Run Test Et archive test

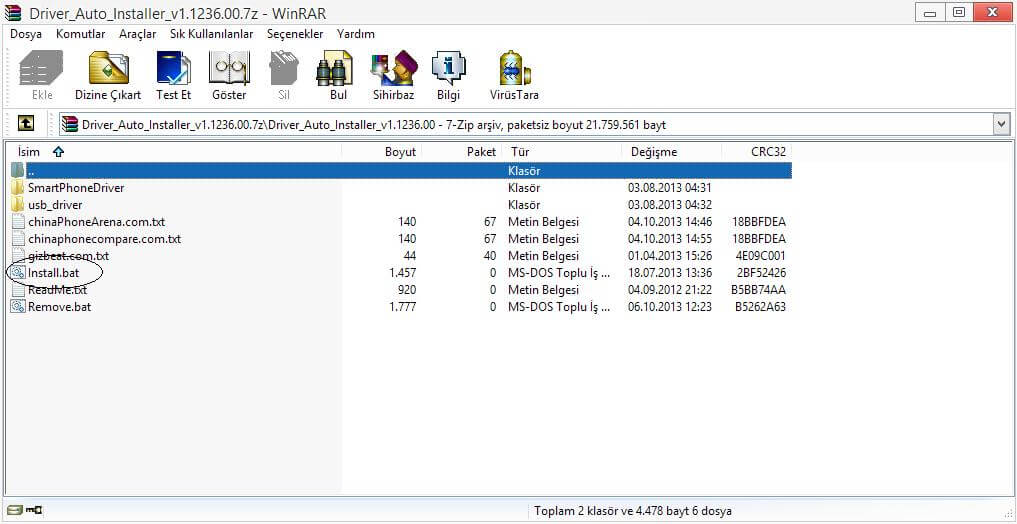point(173,75)
